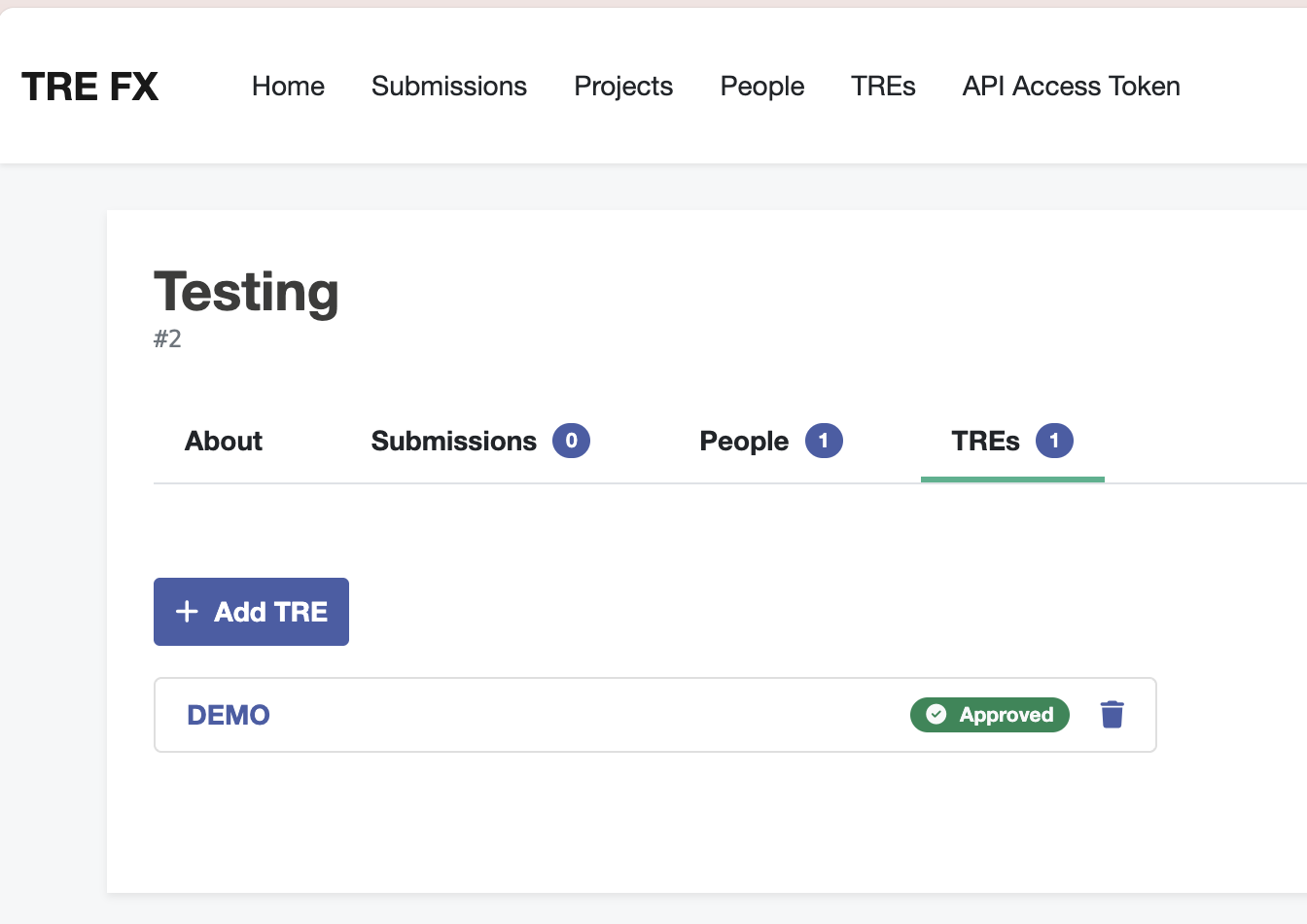Open Submissions from the top navigation

[449, 87]
